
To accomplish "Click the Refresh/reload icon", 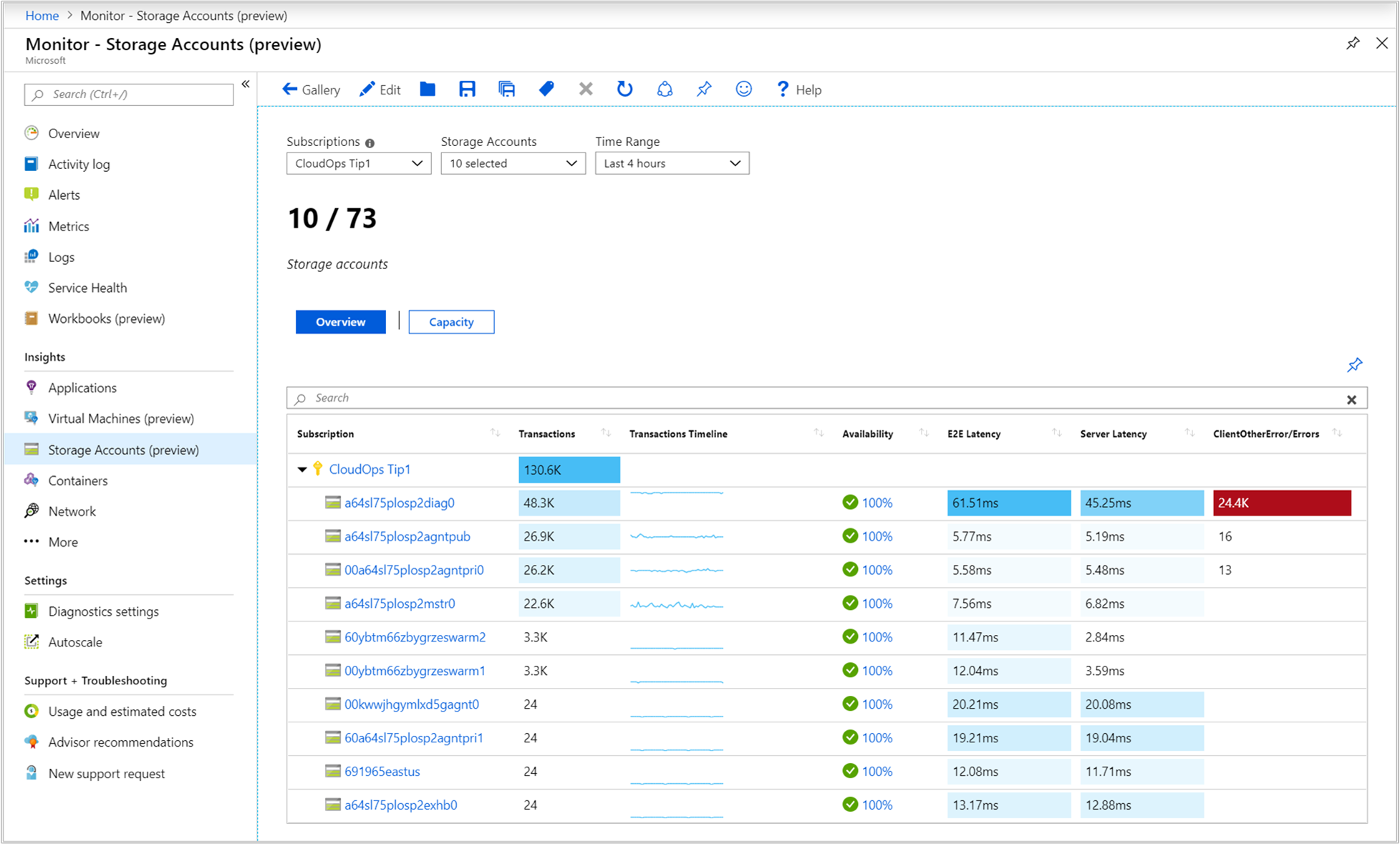I will 624,89.
